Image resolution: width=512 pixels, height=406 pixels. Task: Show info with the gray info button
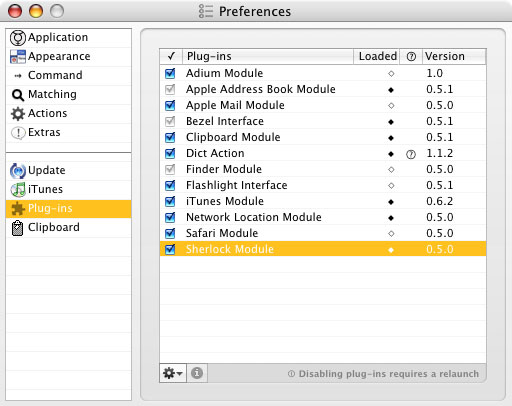(197, 373)
